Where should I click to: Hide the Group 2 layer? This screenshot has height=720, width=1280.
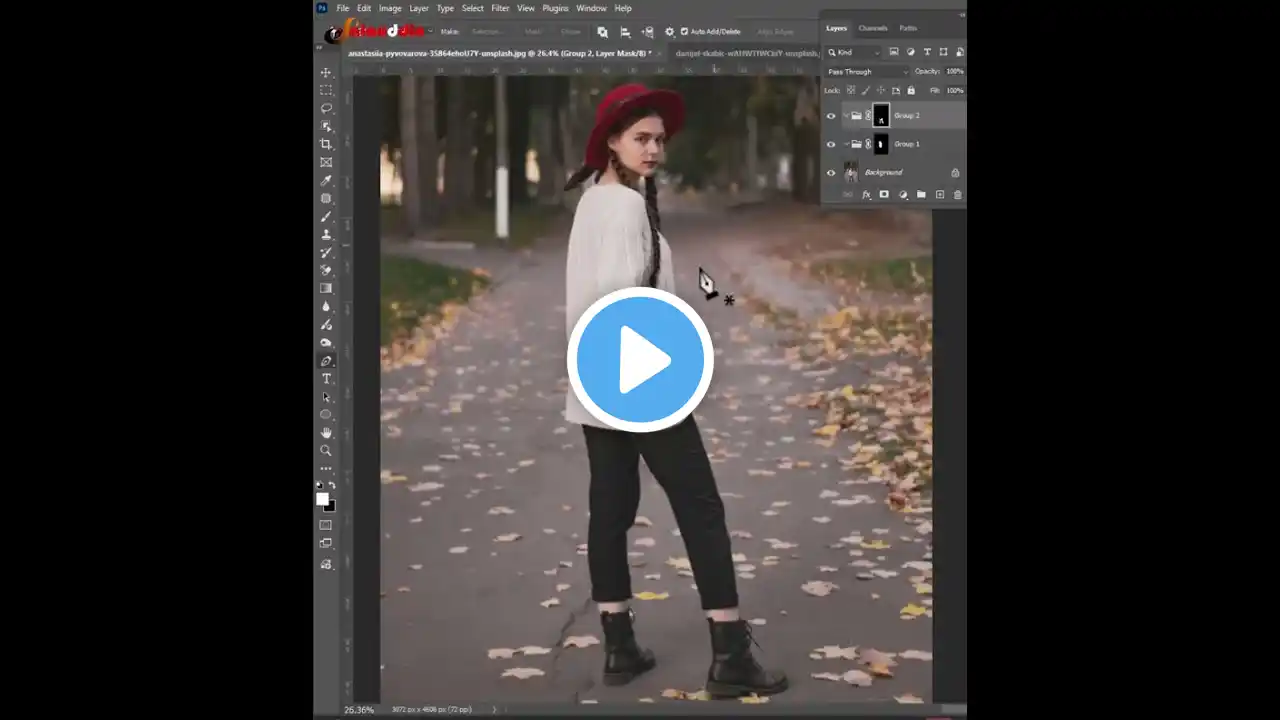point(830,116)
